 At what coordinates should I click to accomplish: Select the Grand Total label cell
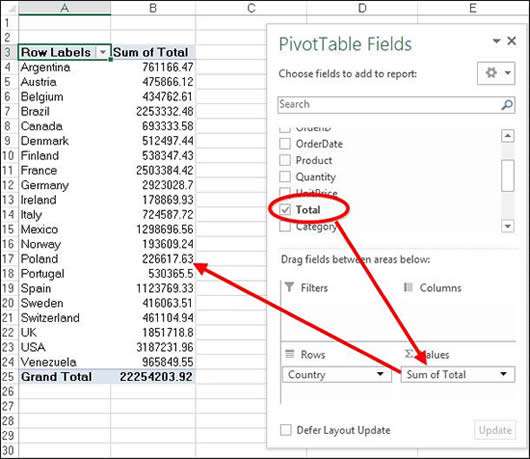tap(65, 377)
